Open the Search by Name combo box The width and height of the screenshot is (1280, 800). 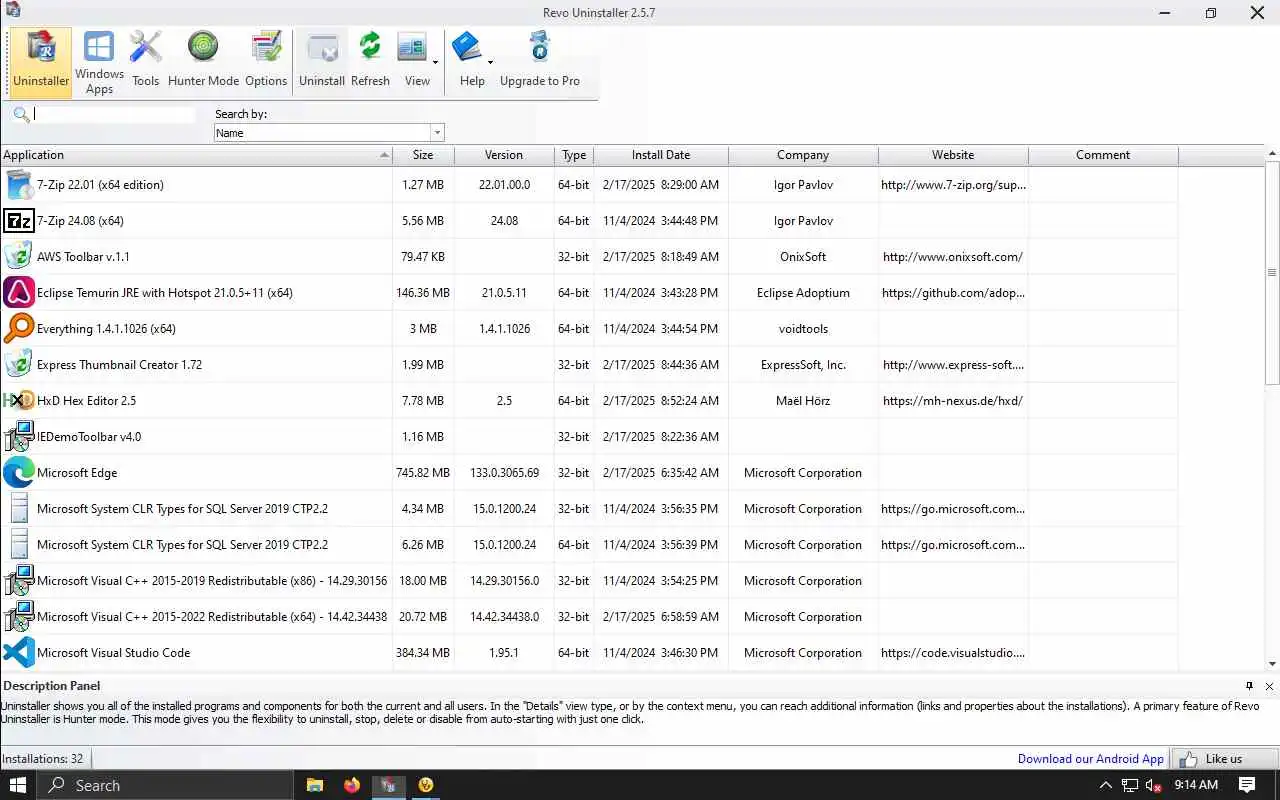pos(329,132)
